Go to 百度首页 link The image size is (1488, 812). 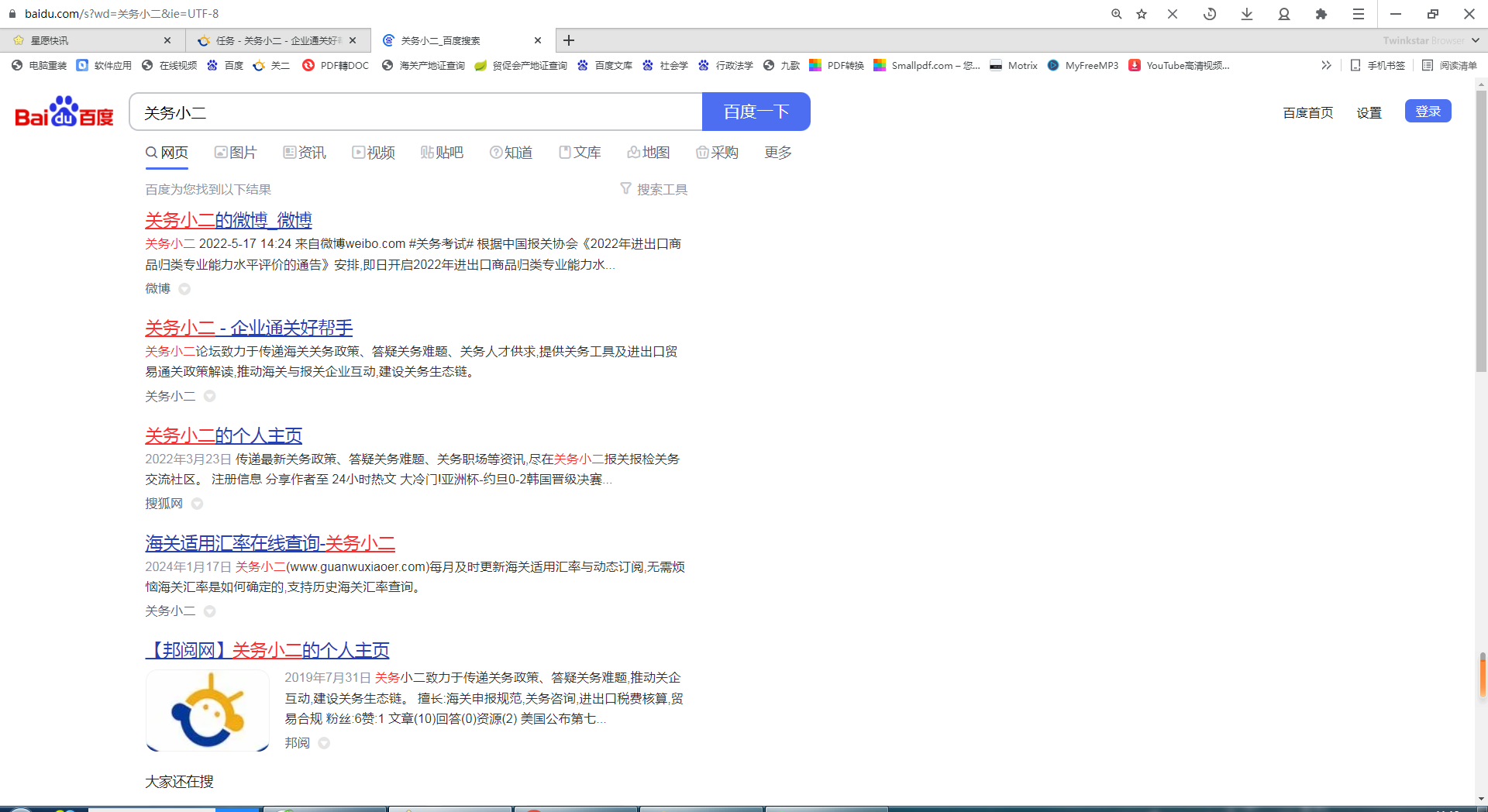[1308, 113]
